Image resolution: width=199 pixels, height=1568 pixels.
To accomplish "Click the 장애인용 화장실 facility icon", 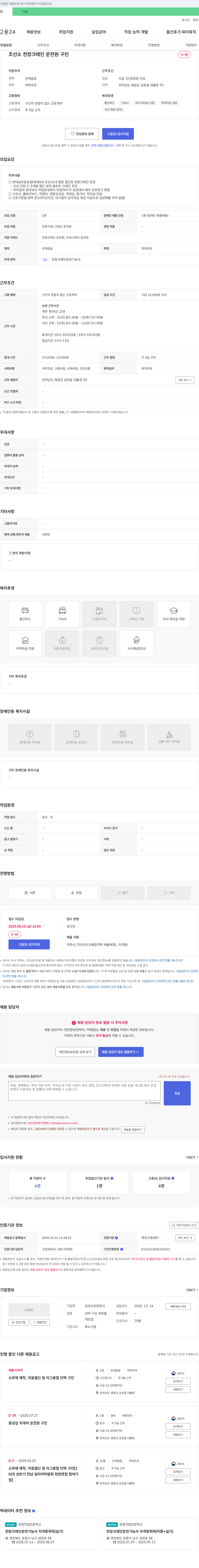I will [x=122, y=737].
